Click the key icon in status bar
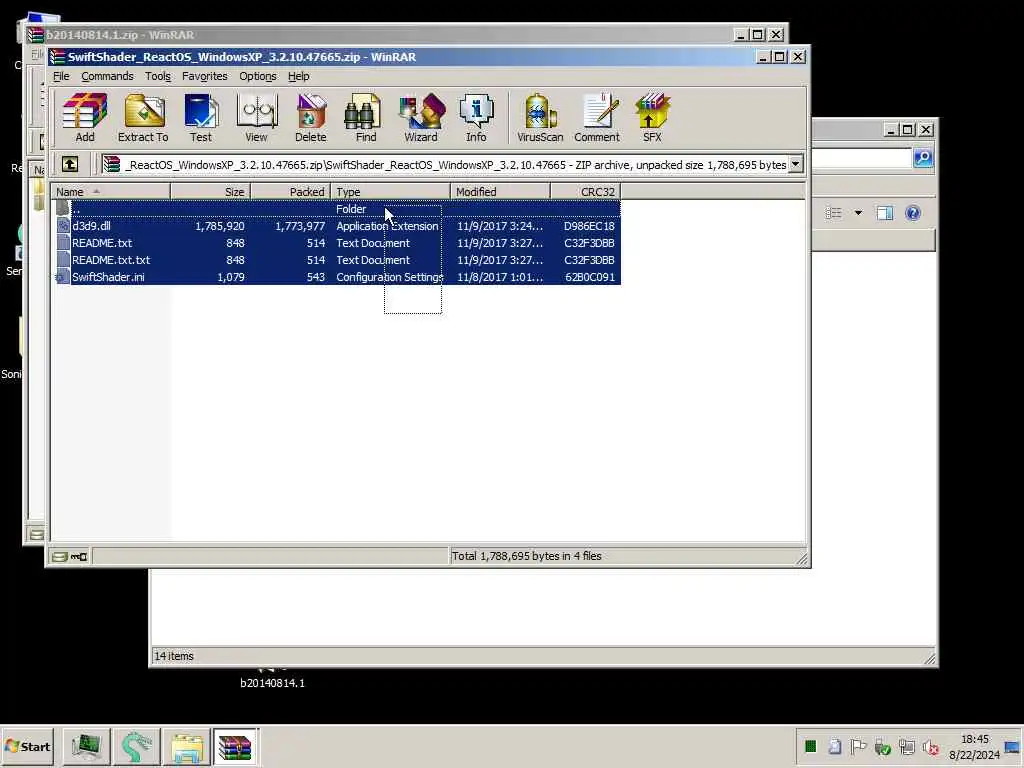Image resolution: width=1024 pixels, height=768 pixels. (x=79, y=556)
